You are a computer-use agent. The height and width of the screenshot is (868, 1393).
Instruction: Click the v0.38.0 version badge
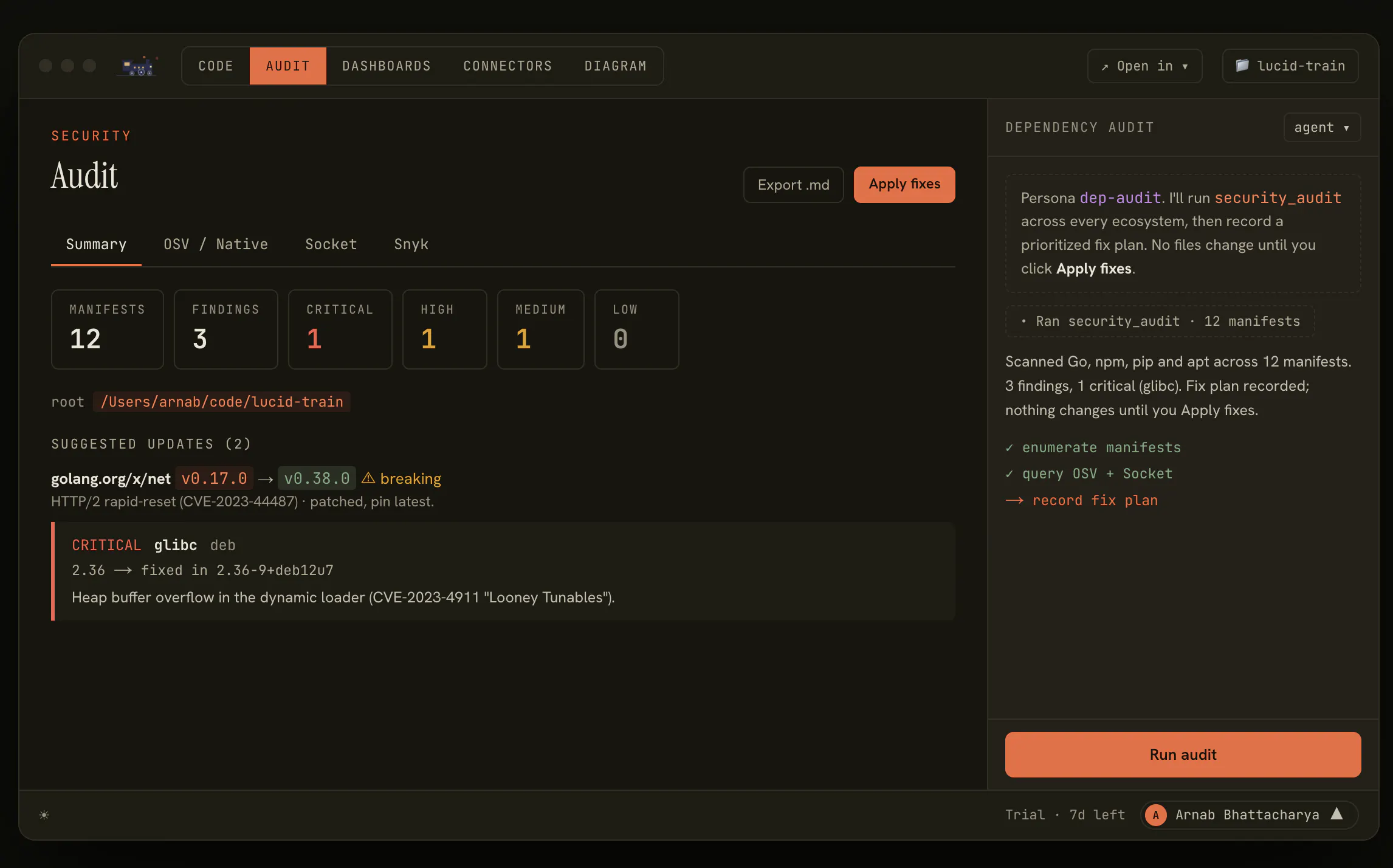coord(317,478)
